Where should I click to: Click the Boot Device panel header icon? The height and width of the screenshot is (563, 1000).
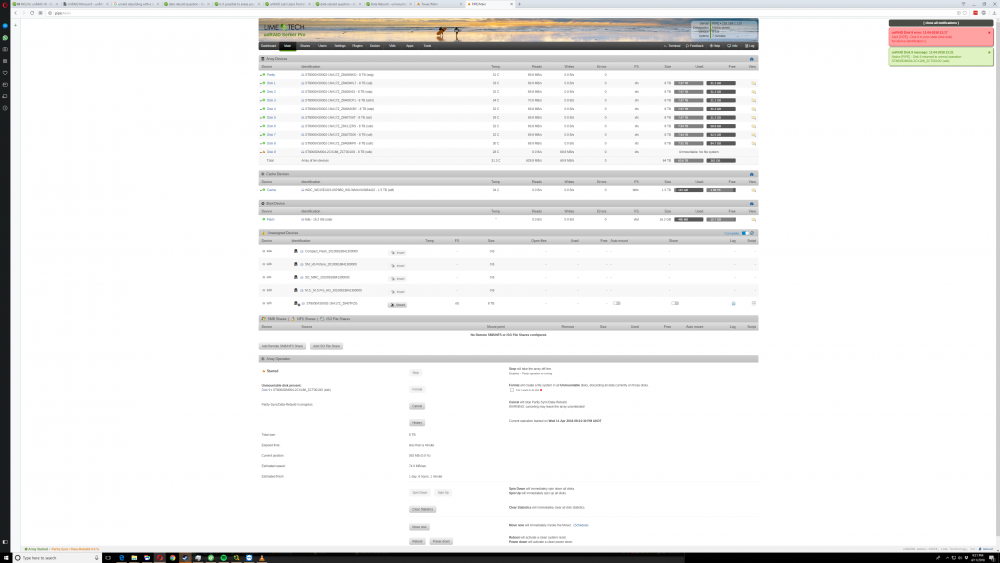click(751, 203)
